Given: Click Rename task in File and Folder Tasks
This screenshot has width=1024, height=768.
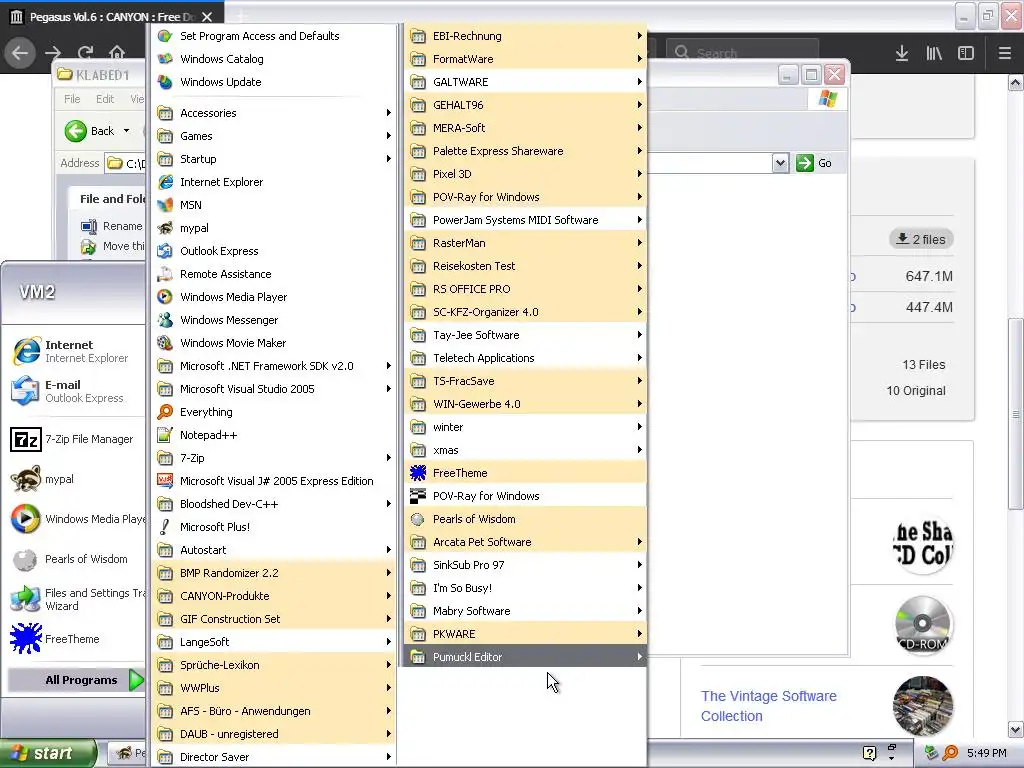Looking at the screenshot, I should tap(112, 226).
